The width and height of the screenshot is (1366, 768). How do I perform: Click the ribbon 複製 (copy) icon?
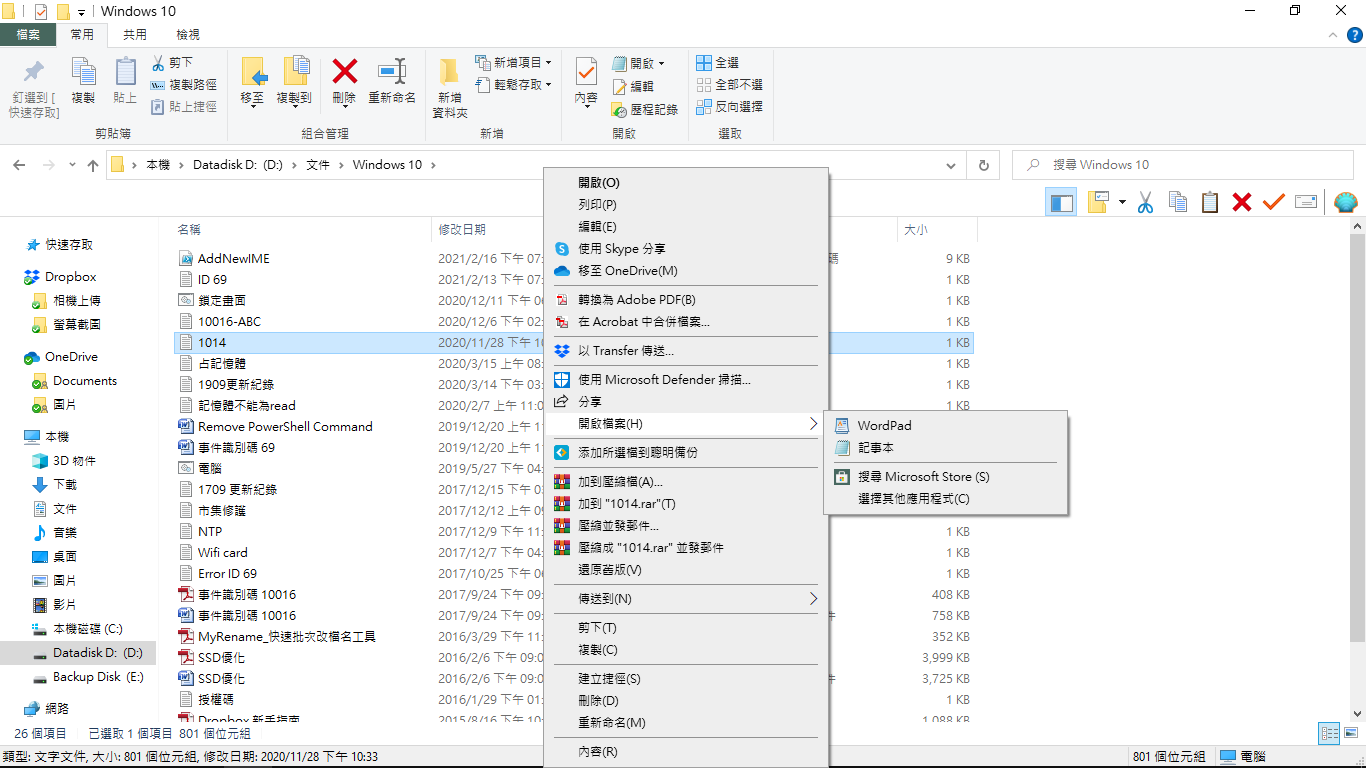pyautogui.click(x=83, y=79)
